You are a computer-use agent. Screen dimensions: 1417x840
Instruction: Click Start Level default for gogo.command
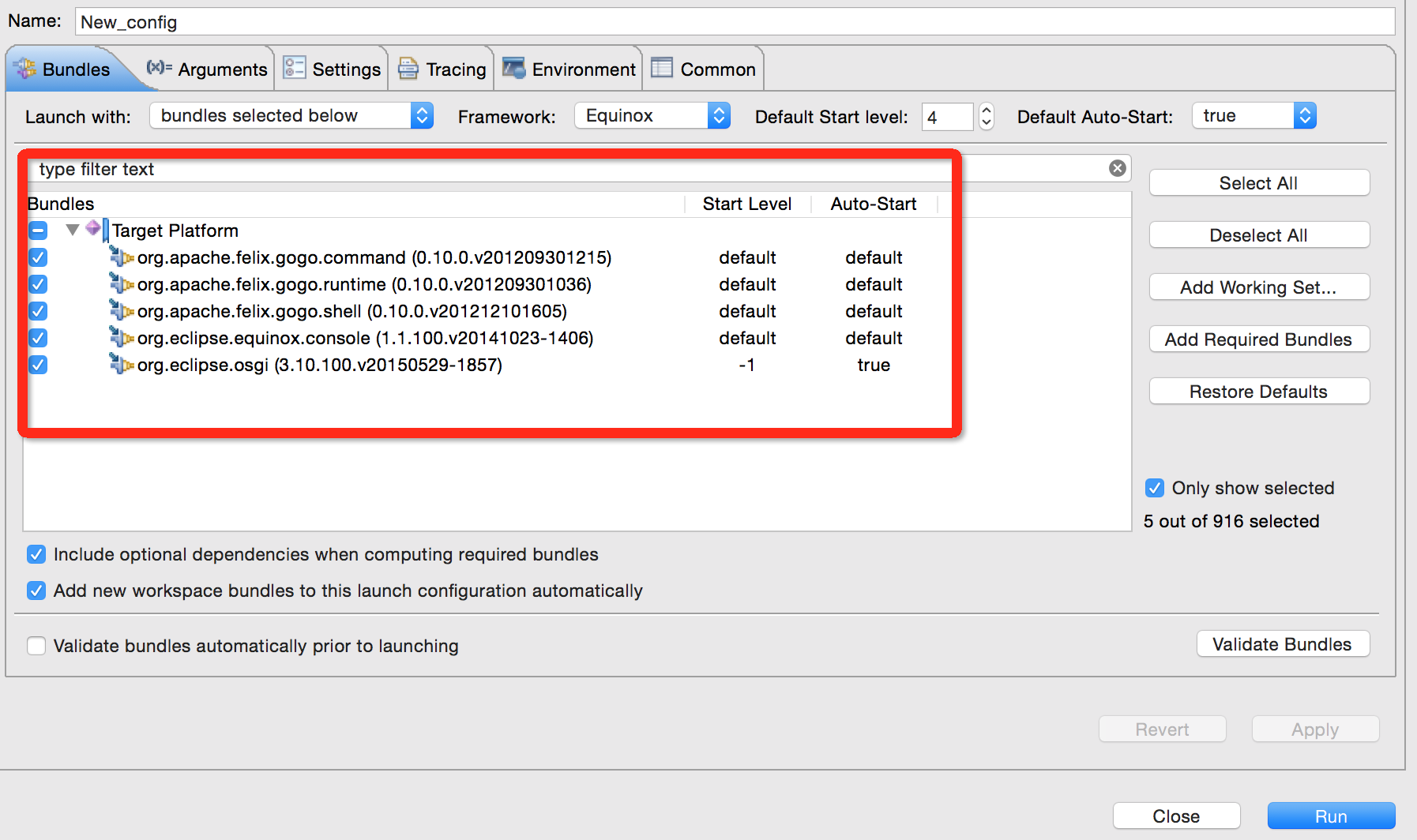747,257
